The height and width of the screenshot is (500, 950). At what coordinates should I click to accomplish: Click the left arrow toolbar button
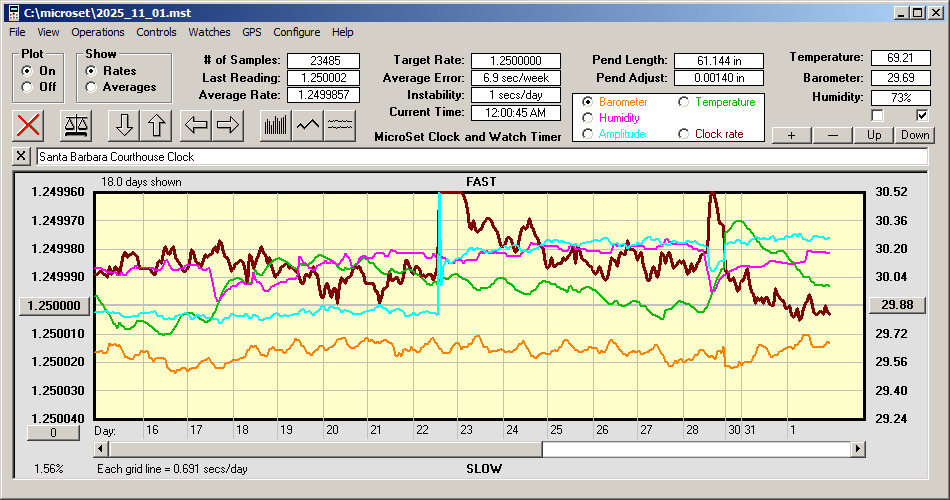[195, 126]
